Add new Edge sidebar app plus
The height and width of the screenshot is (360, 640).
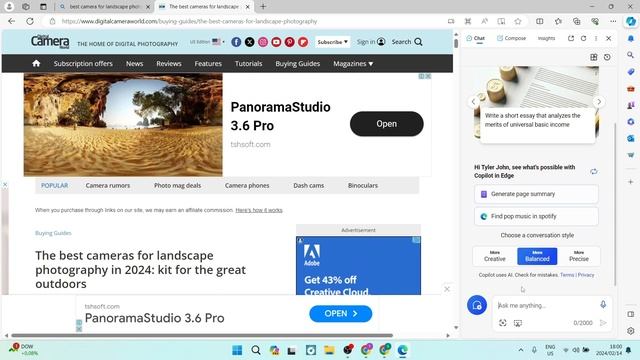click(631, 182)
